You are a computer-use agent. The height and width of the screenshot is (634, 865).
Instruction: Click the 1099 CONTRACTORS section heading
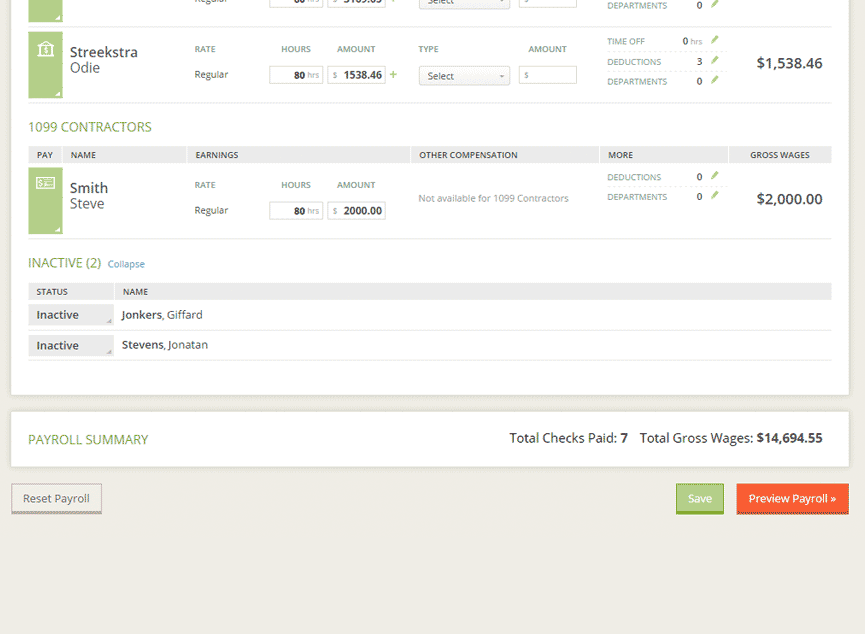[90, 127]
